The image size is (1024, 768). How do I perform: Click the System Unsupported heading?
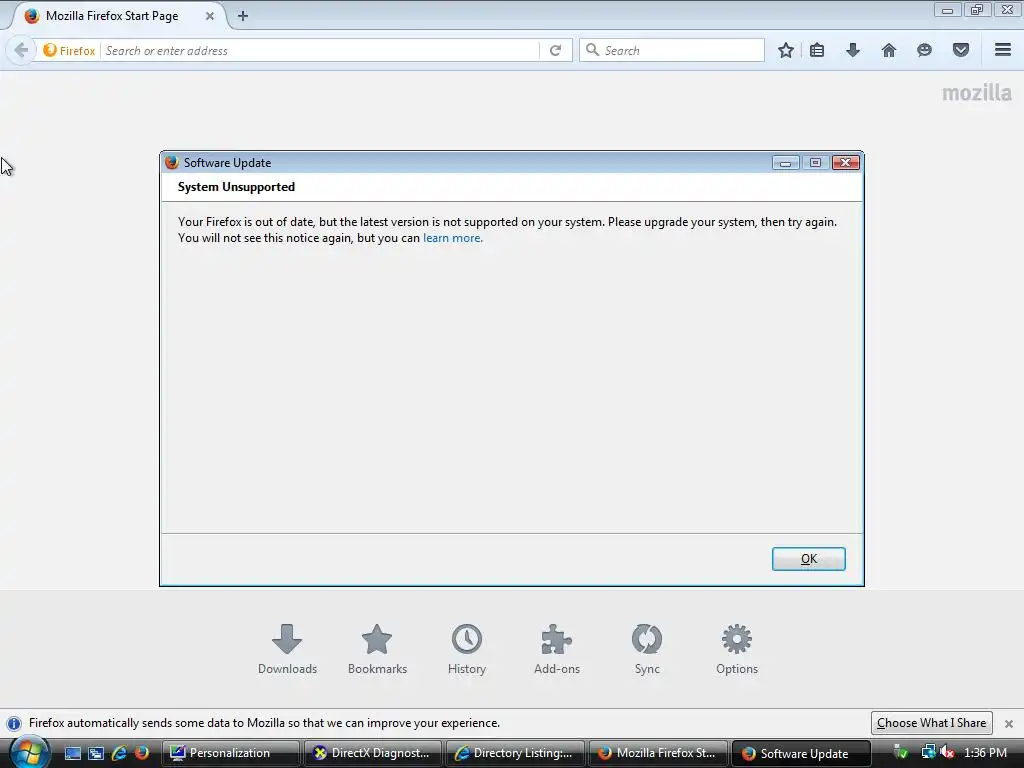(236, 187)
